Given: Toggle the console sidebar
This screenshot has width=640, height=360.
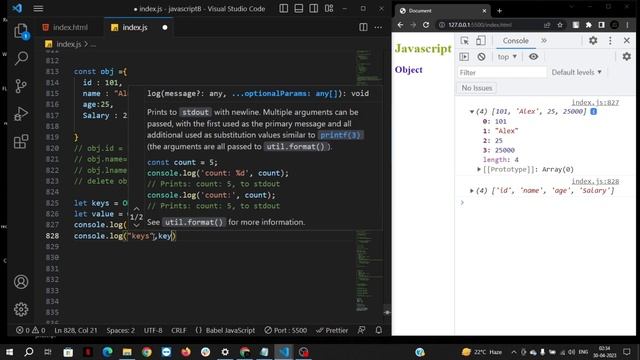Looking at the screenshot, I should tap(464, 57).
